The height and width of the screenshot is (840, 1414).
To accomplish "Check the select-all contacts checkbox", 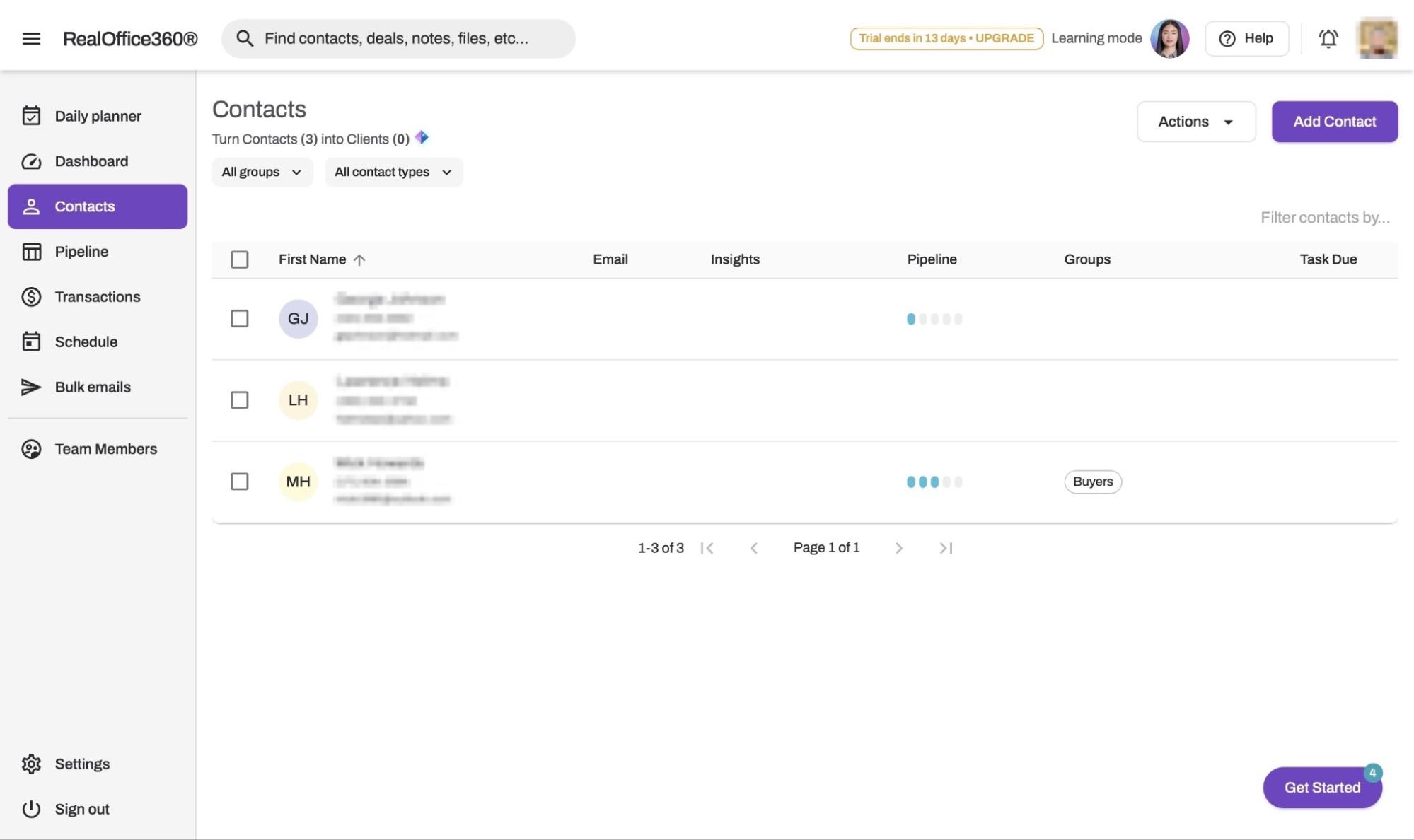I will pyautogui.click(x=239, y=259).
